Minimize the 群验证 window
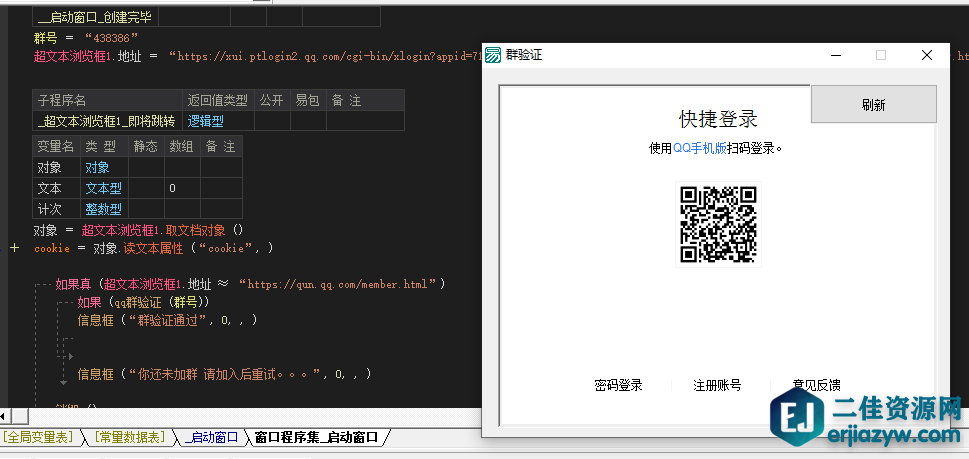The height and width of the screenshot is (459, 969). tap(836, 55)
